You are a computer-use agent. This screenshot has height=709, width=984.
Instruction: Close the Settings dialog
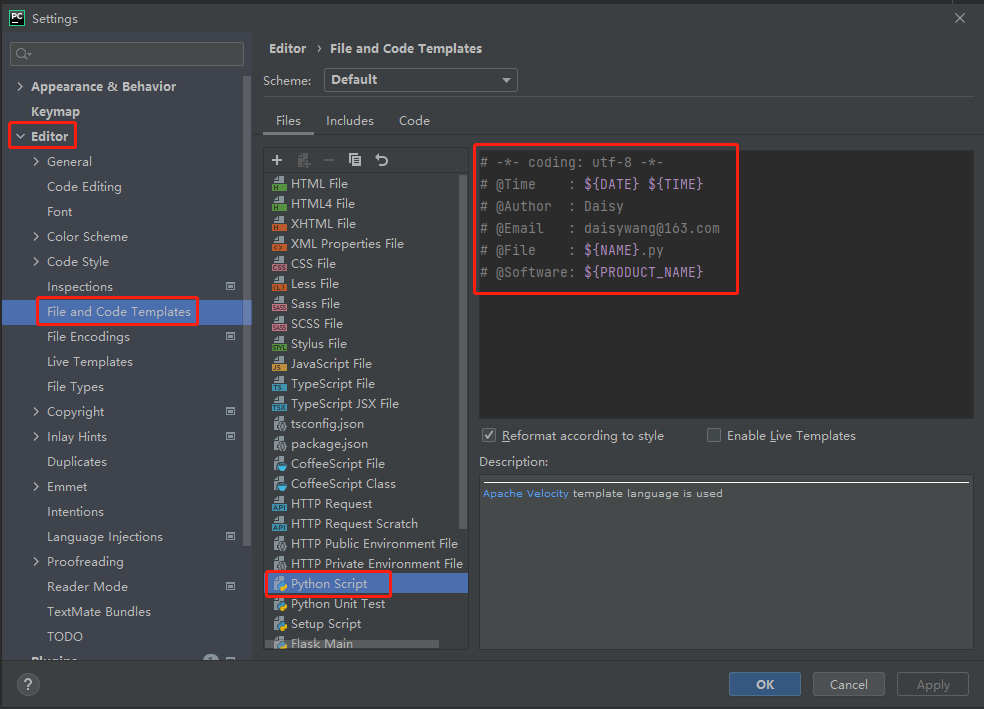point(960,18)
